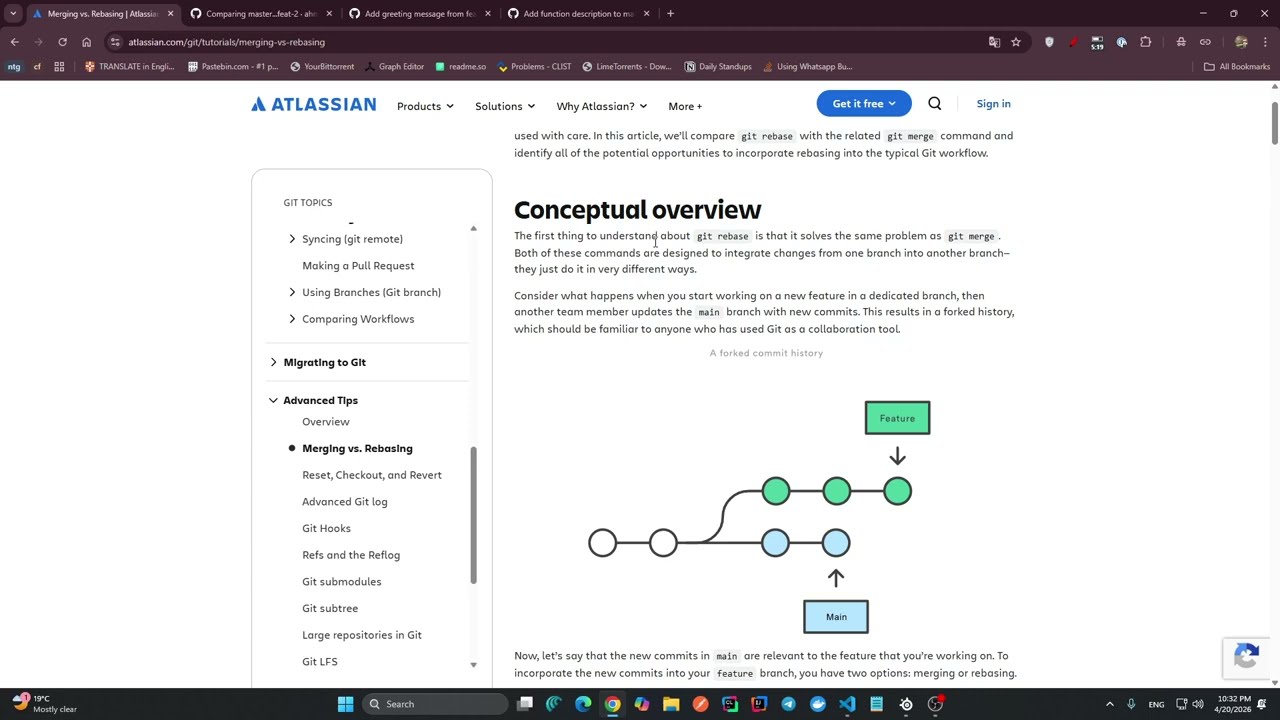Viewport: 1280px width, 720px height.
Task: Open the Solutions dropdown menu
Action: pyautogui.click(x=505, y=106)
